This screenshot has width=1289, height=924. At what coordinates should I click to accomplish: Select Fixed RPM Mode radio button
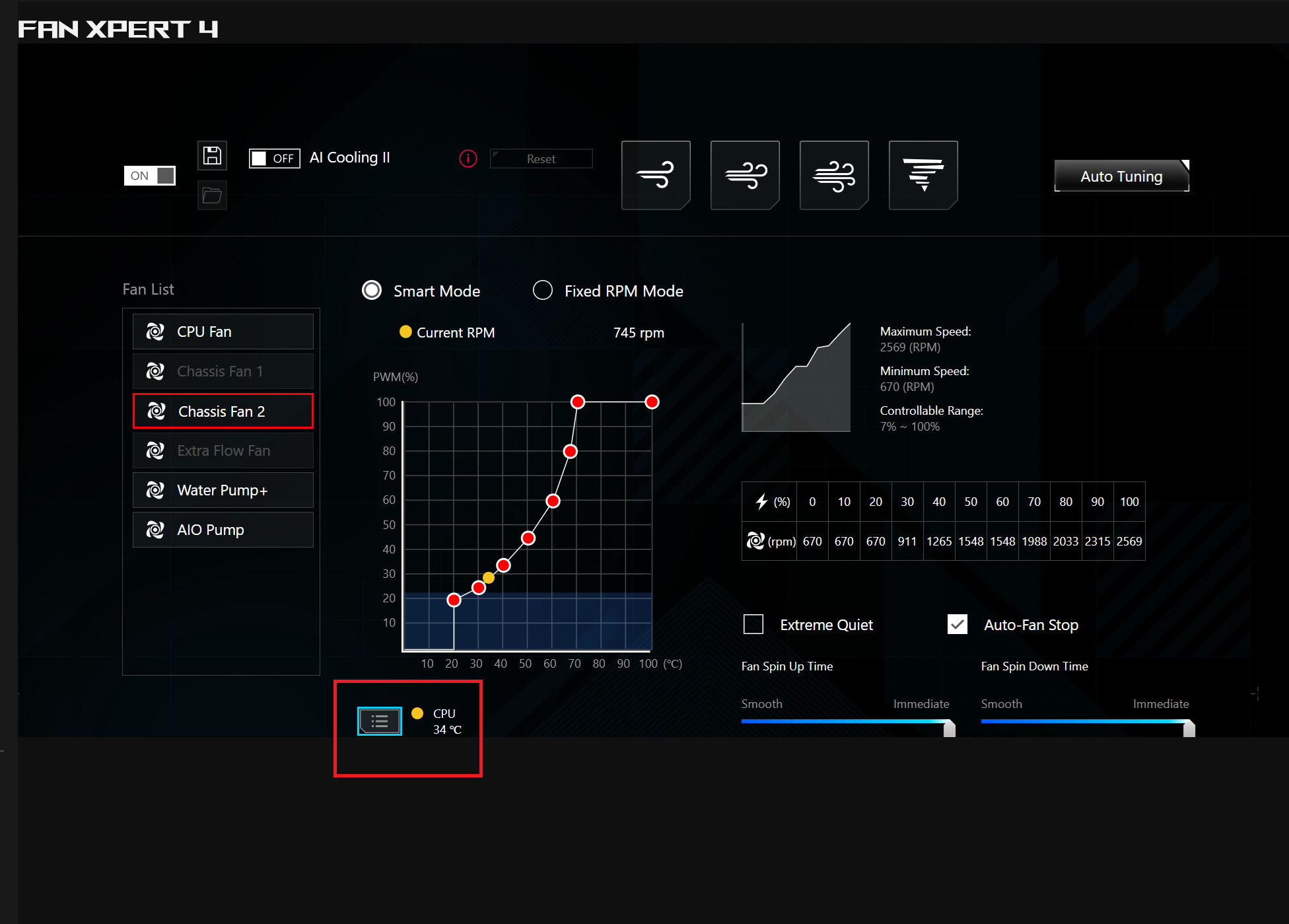[x=543, y=291]
